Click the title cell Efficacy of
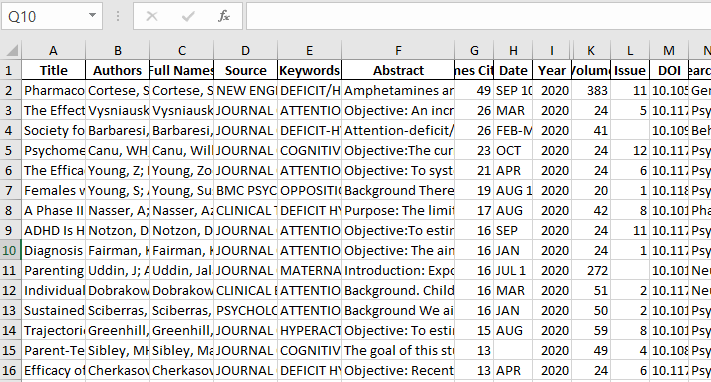711x382 pixels. 54,370
